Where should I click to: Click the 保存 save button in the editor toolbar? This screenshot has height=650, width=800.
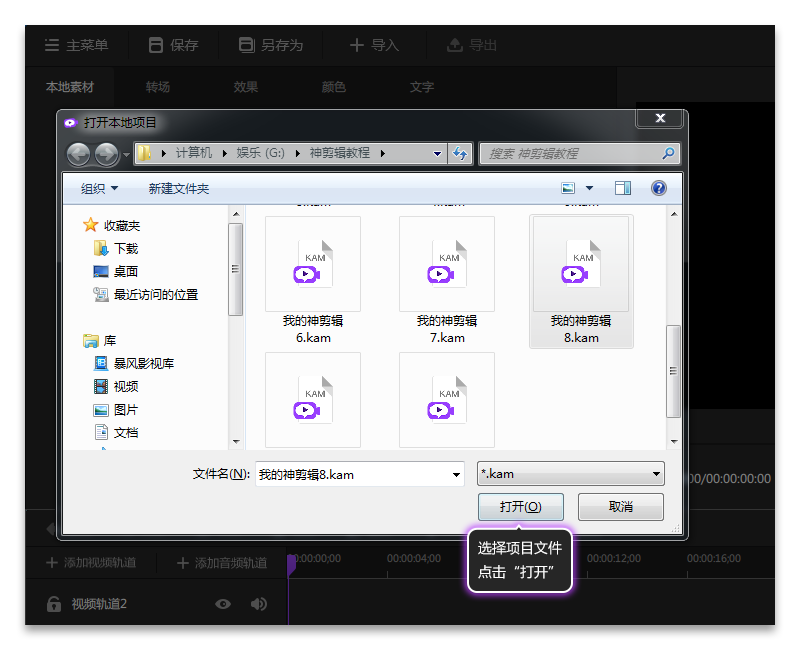tap(173, 45)
